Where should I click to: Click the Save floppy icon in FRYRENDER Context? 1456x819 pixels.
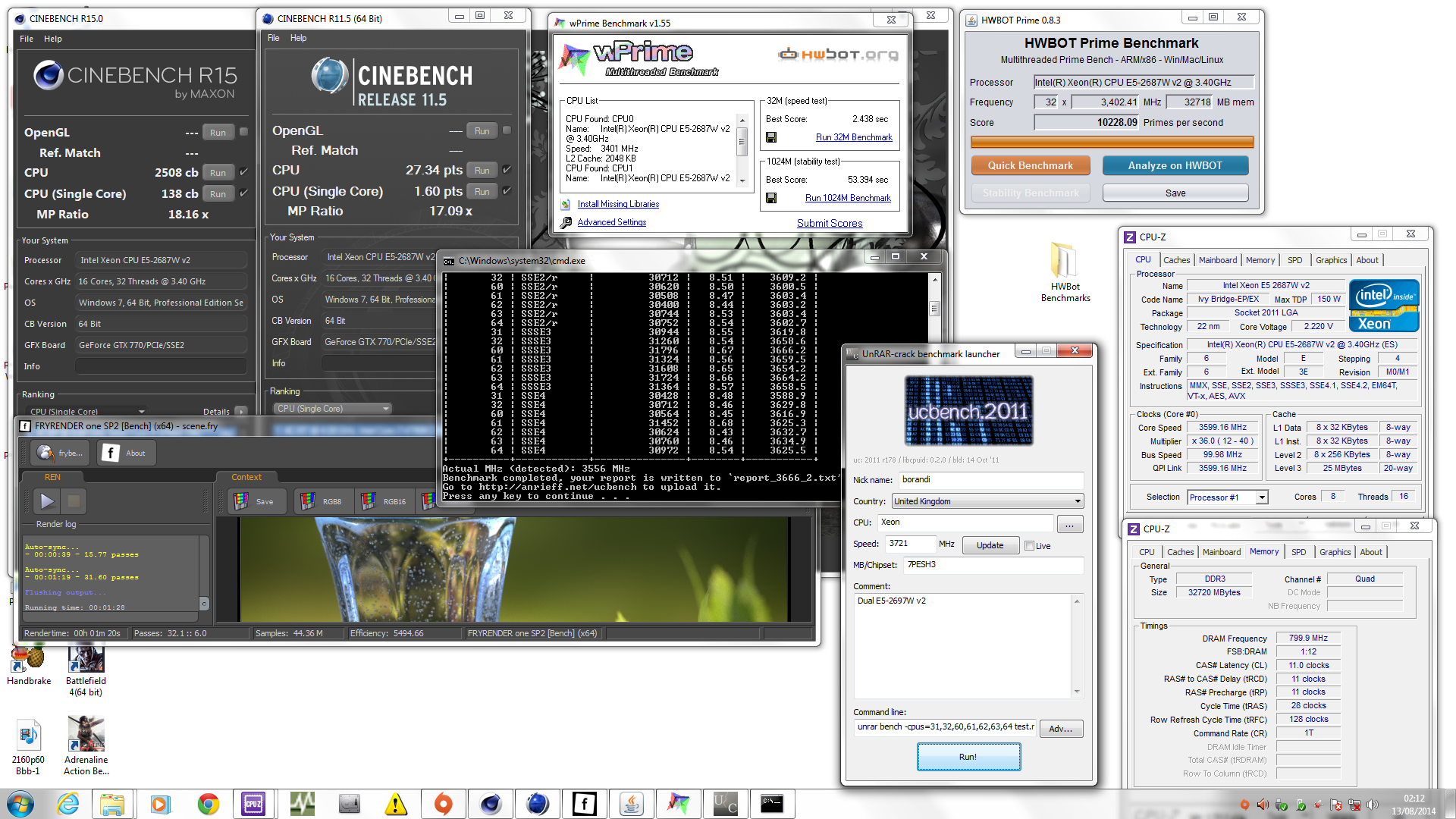point(257,501)
